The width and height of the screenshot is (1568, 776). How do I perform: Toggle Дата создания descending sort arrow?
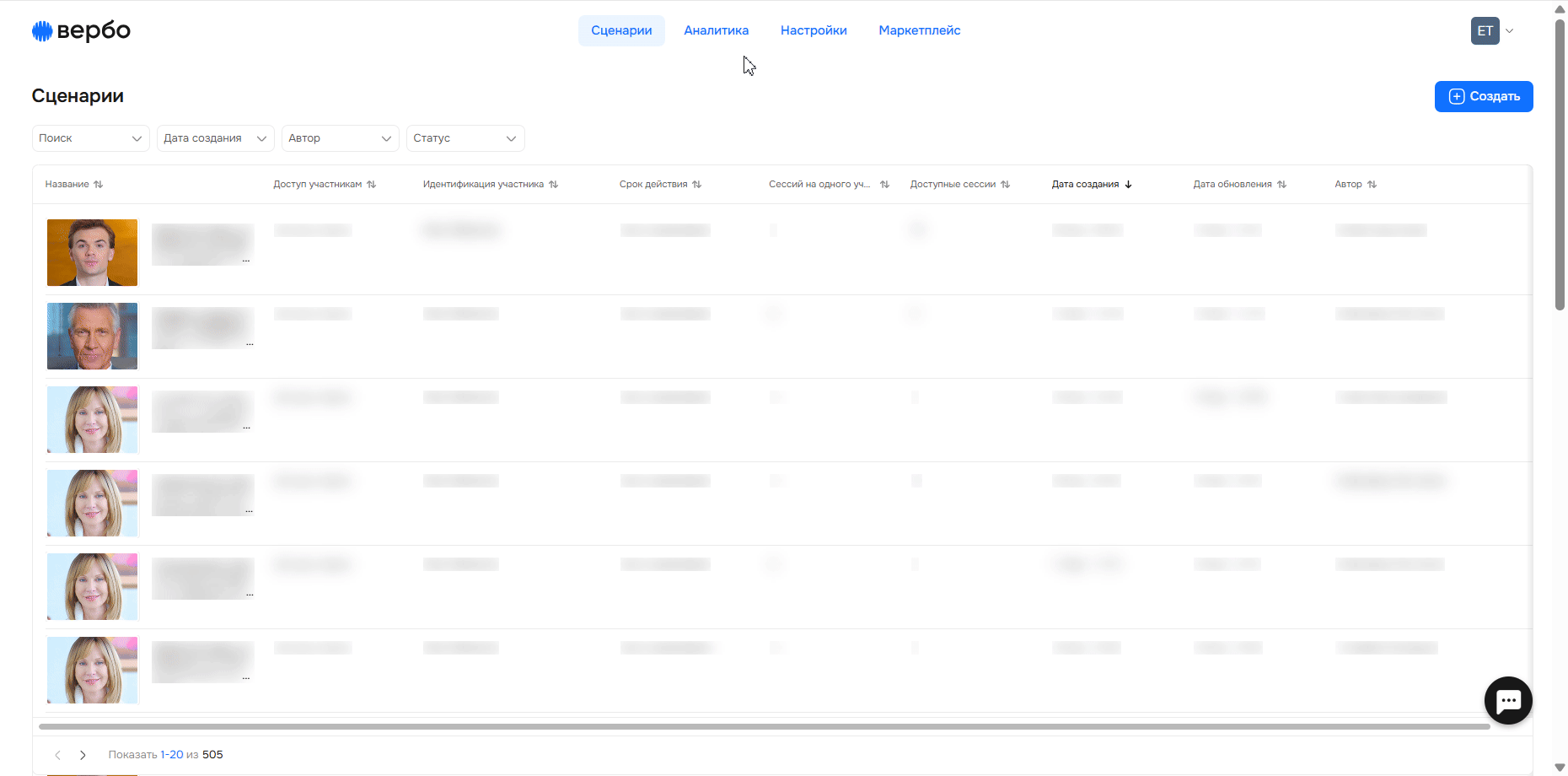coord(1129,184)
